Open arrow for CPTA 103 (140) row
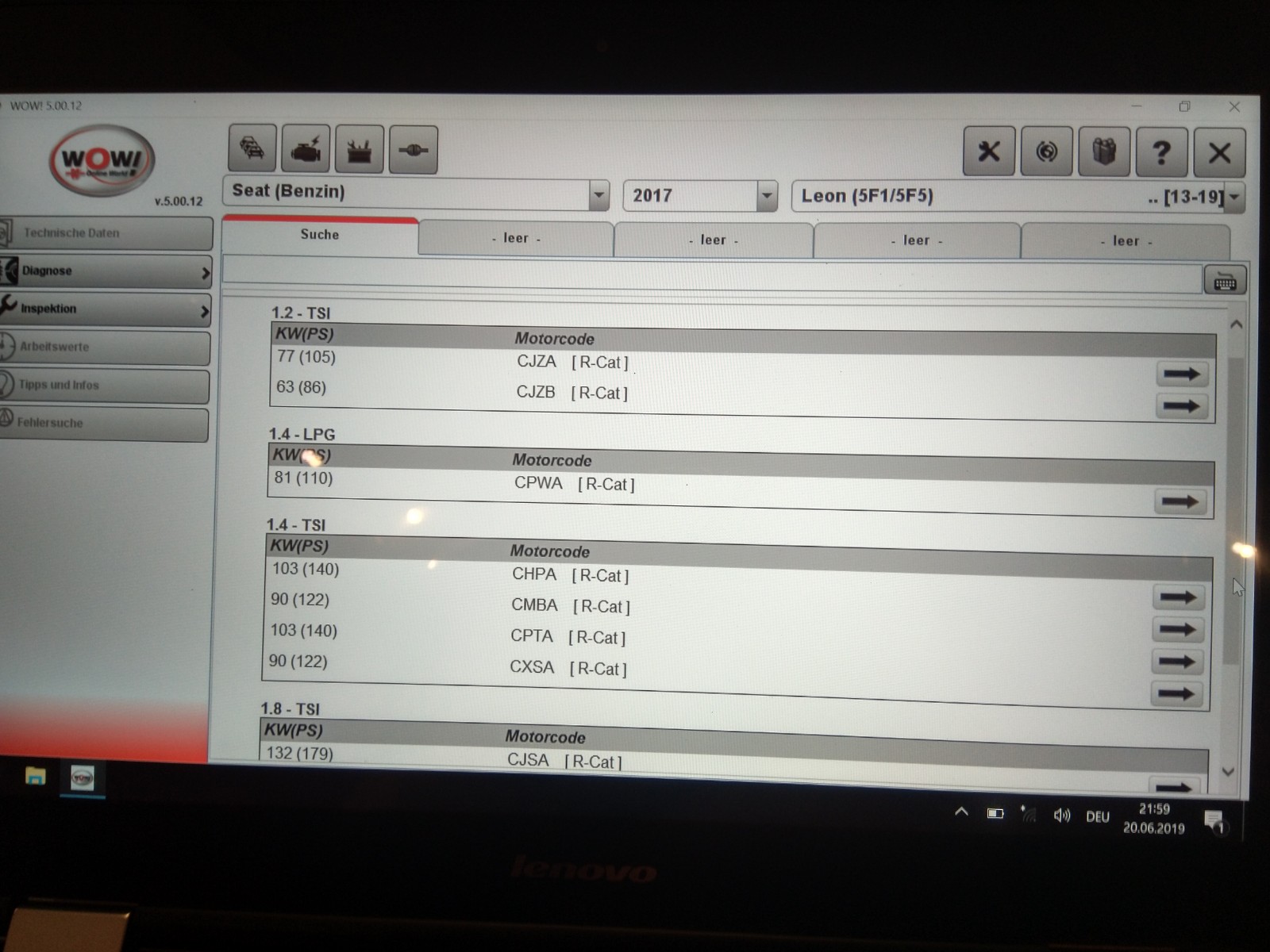Viewport: 1270px width, 952px height. (1176, 662)
